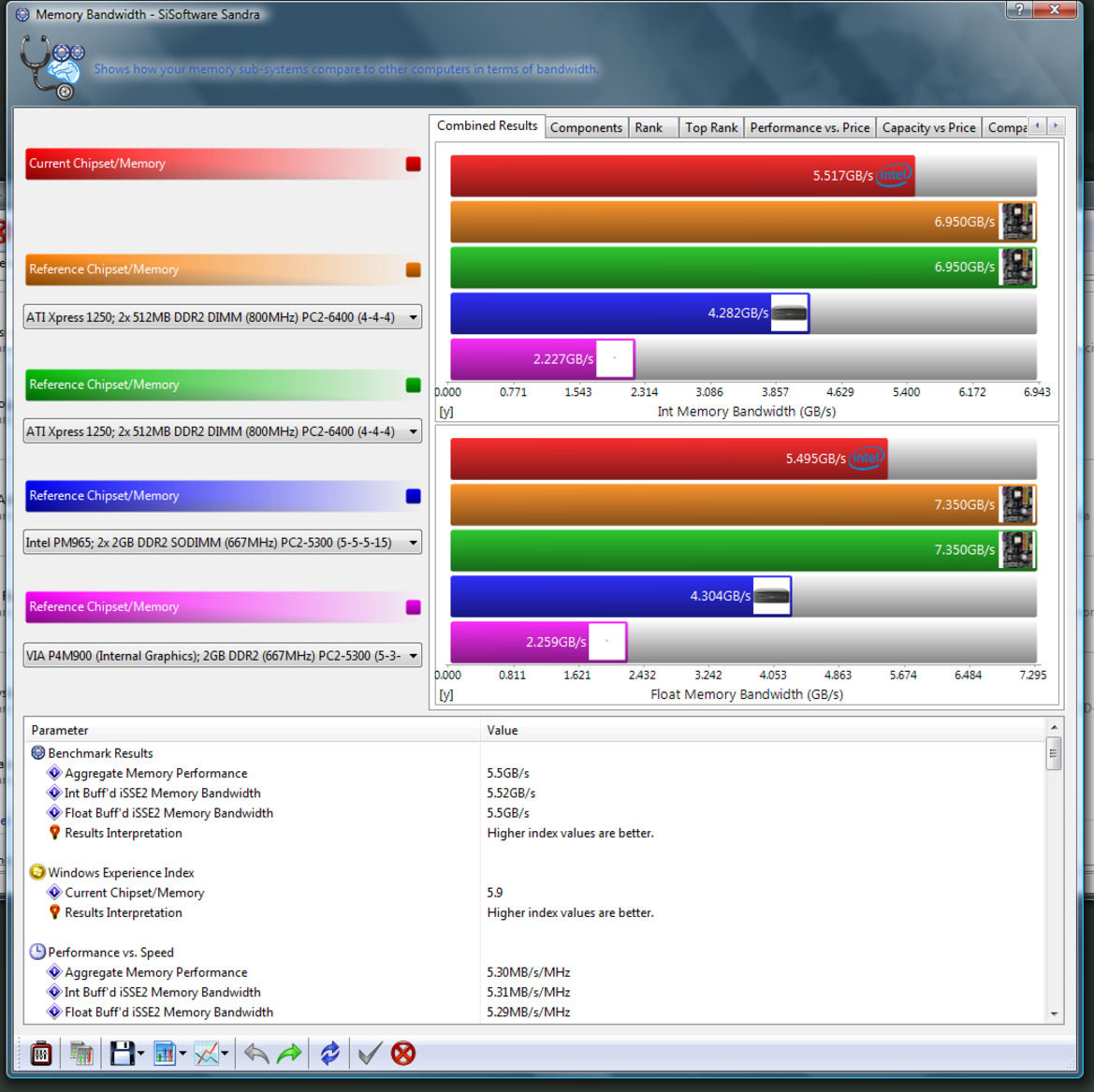Click the magenta 2.227GB/s bar
The height and width of the screenshot is (1092, 1094).
click(543, 358)
